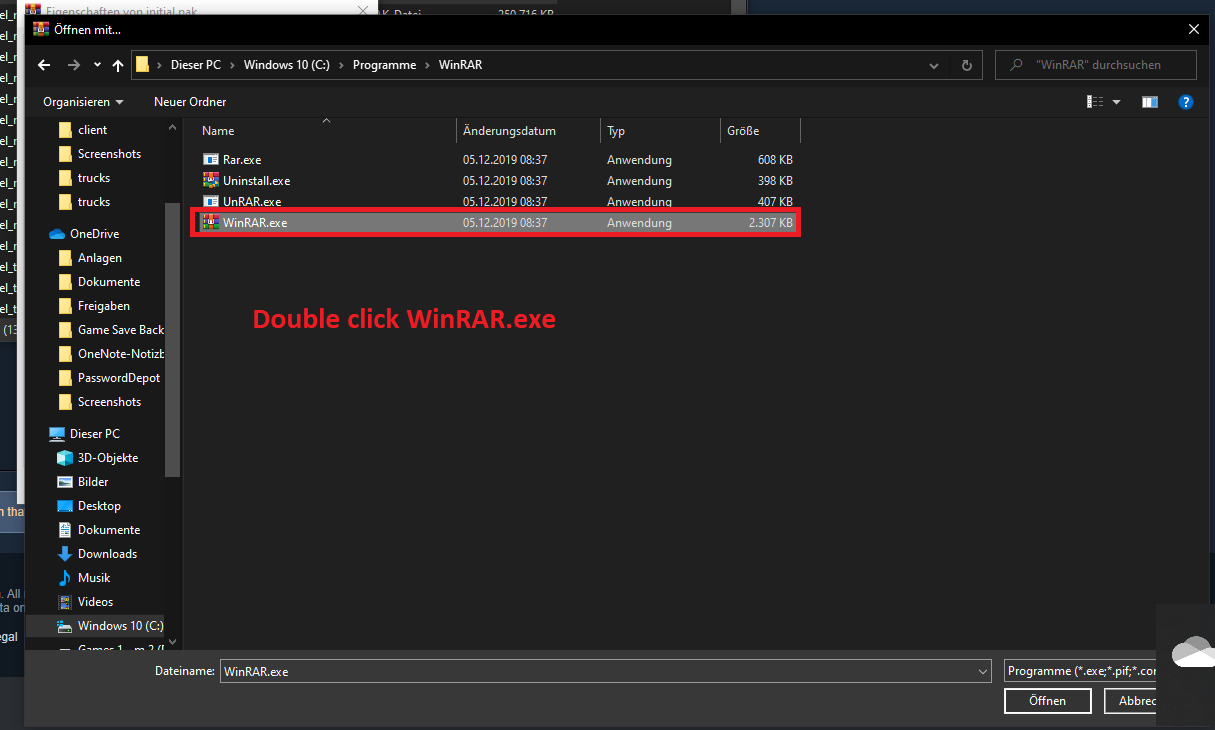This screenshot has width=1215, height=730.
Task: Open Dokumente under Dieser PC
Action: point(109,530)
